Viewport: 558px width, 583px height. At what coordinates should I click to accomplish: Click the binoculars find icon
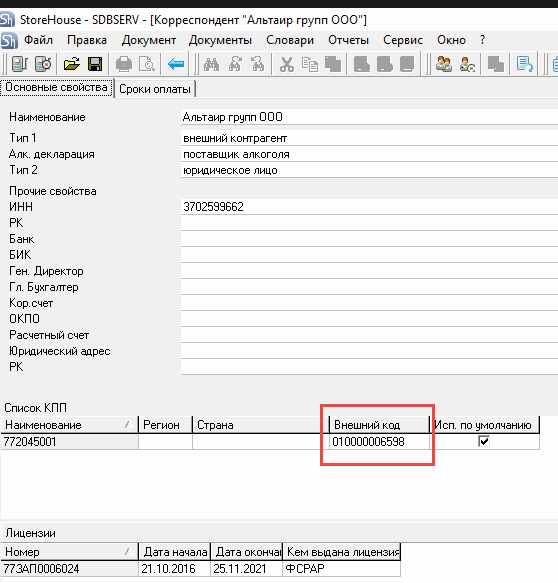click(211, 64)
